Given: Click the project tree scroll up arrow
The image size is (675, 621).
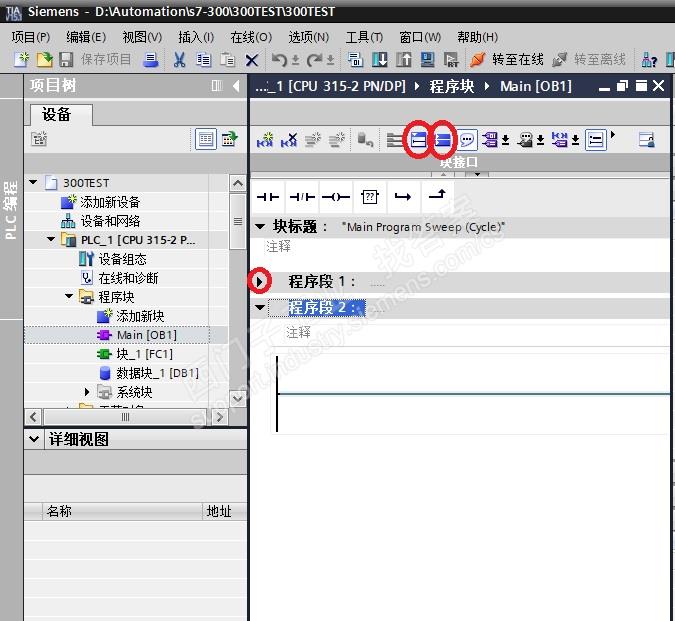Looking at the screenshot, I should tap(238, 184).
